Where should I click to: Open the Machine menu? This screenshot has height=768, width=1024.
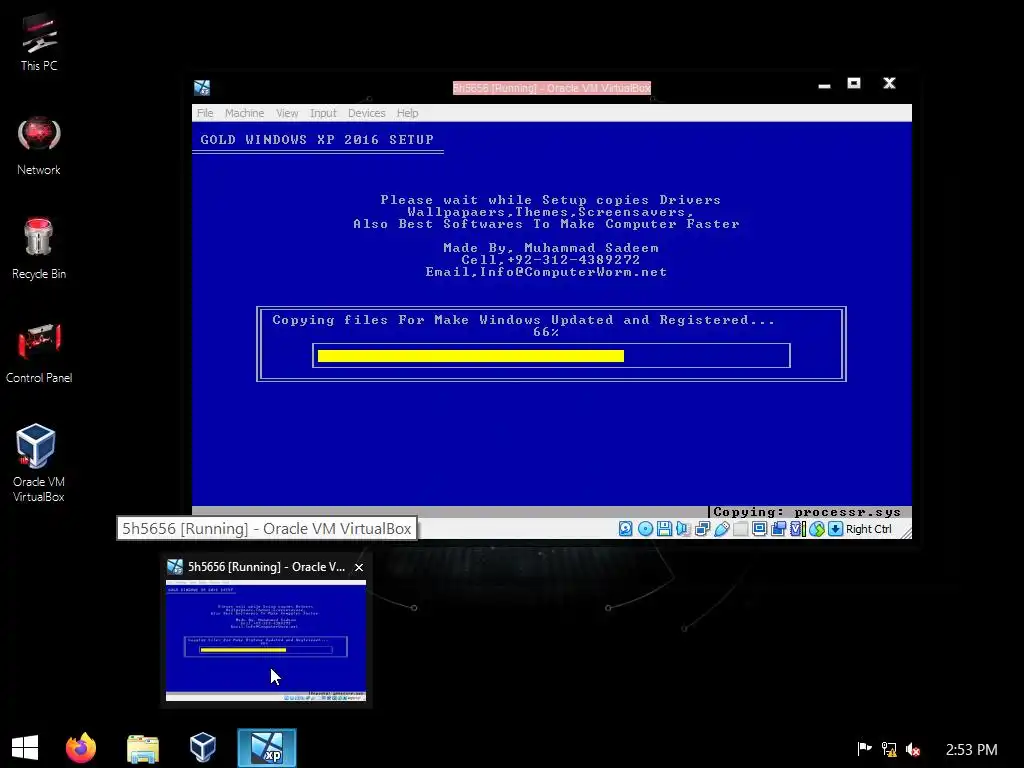click(x=244, y=113)
